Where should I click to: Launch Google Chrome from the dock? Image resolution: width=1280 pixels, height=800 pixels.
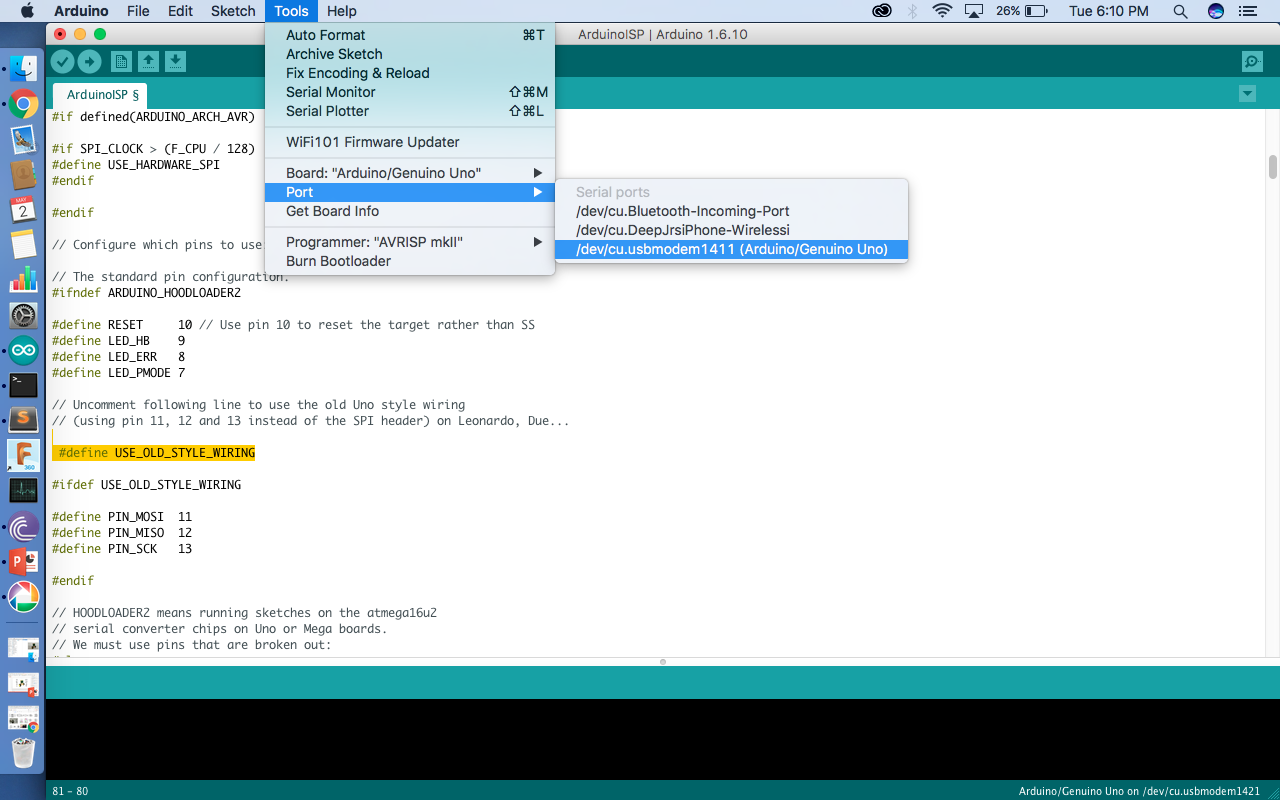pos(24,103)
